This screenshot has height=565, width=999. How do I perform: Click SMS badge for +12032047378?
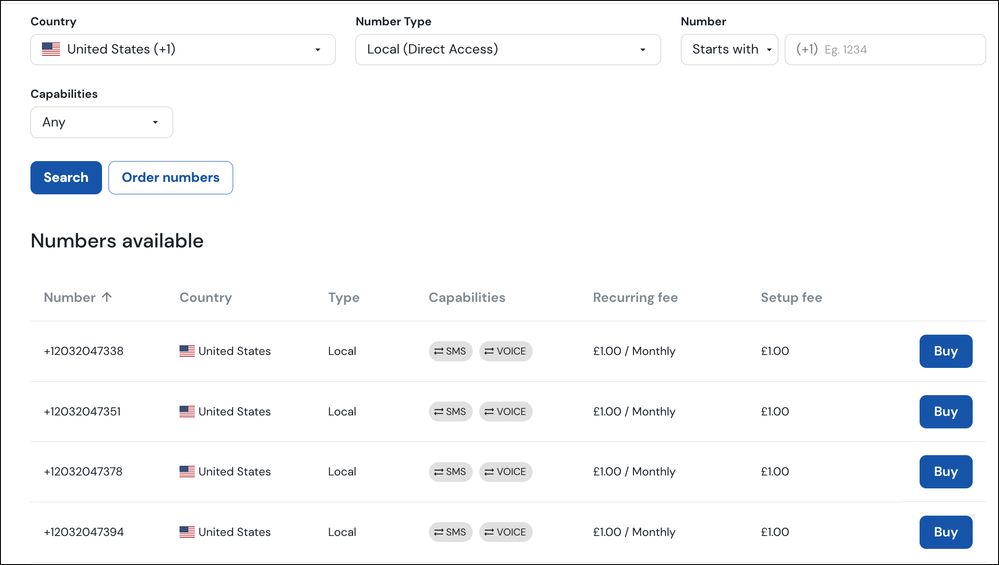coord(450,472)
